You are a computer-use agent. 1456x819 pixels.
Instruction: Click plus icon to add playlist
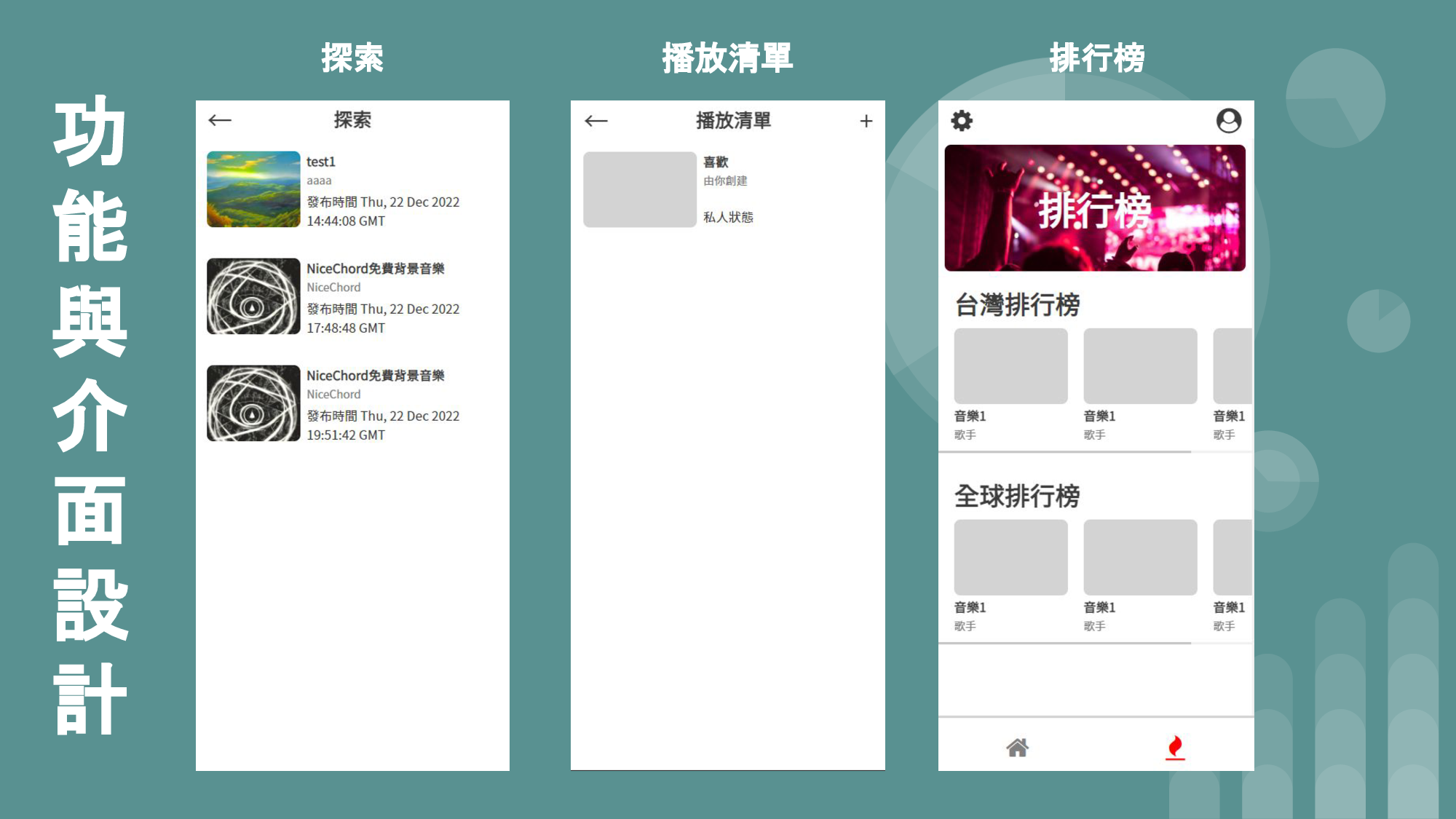tap(866, 121)
